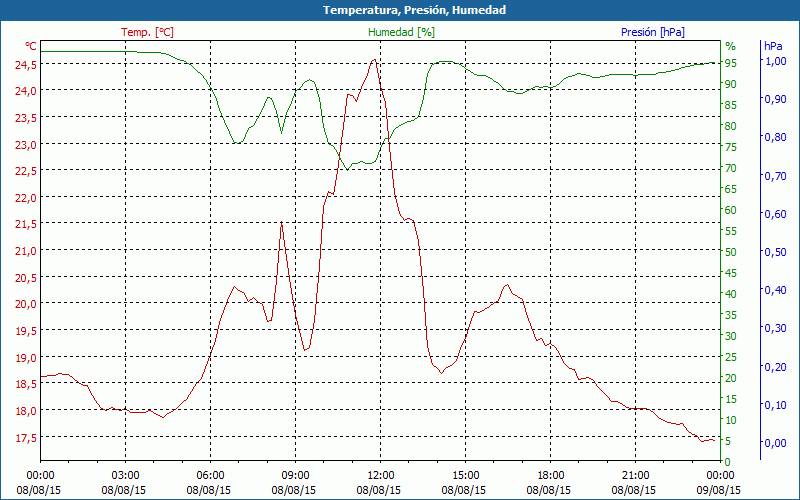
Task: Click the blue '0,40' pressure axis value
Action: [x=776, y=290]
